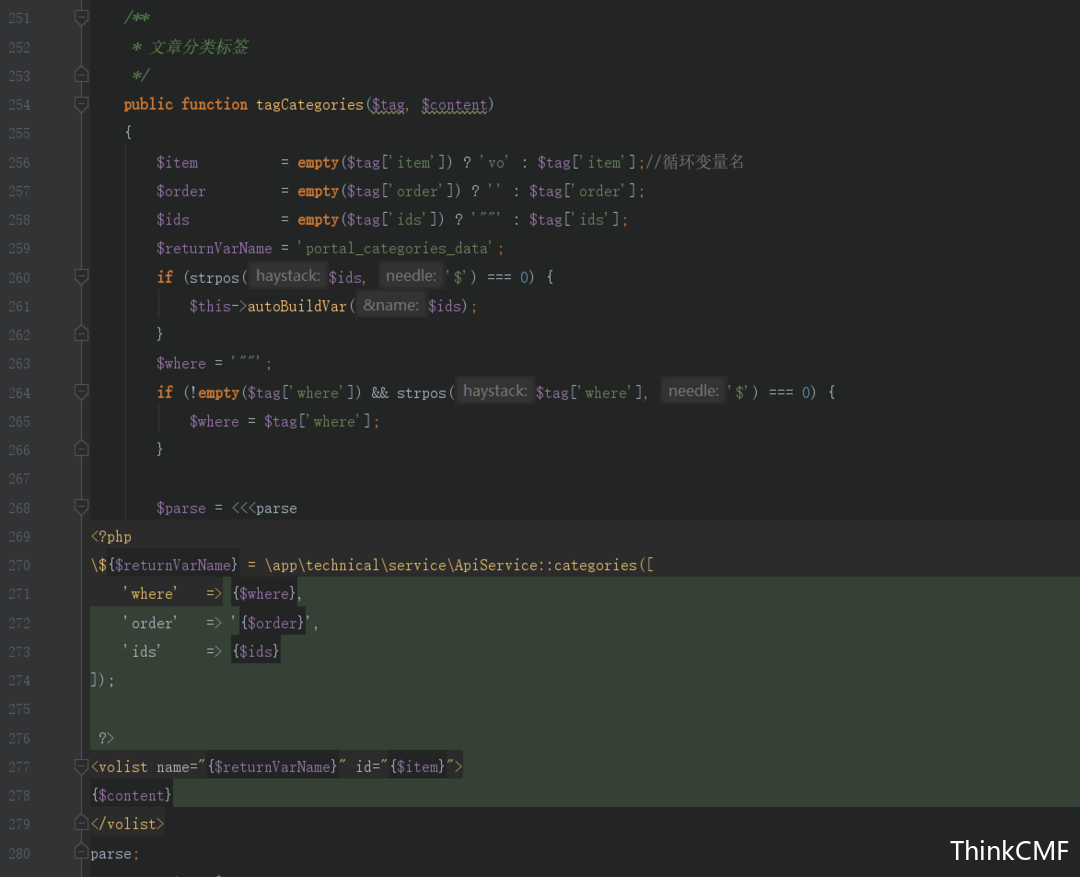Click the 'where' array key on line 271
This screenshot has width=1080, height=877.
pyautogui.click(x=151, y=594)
